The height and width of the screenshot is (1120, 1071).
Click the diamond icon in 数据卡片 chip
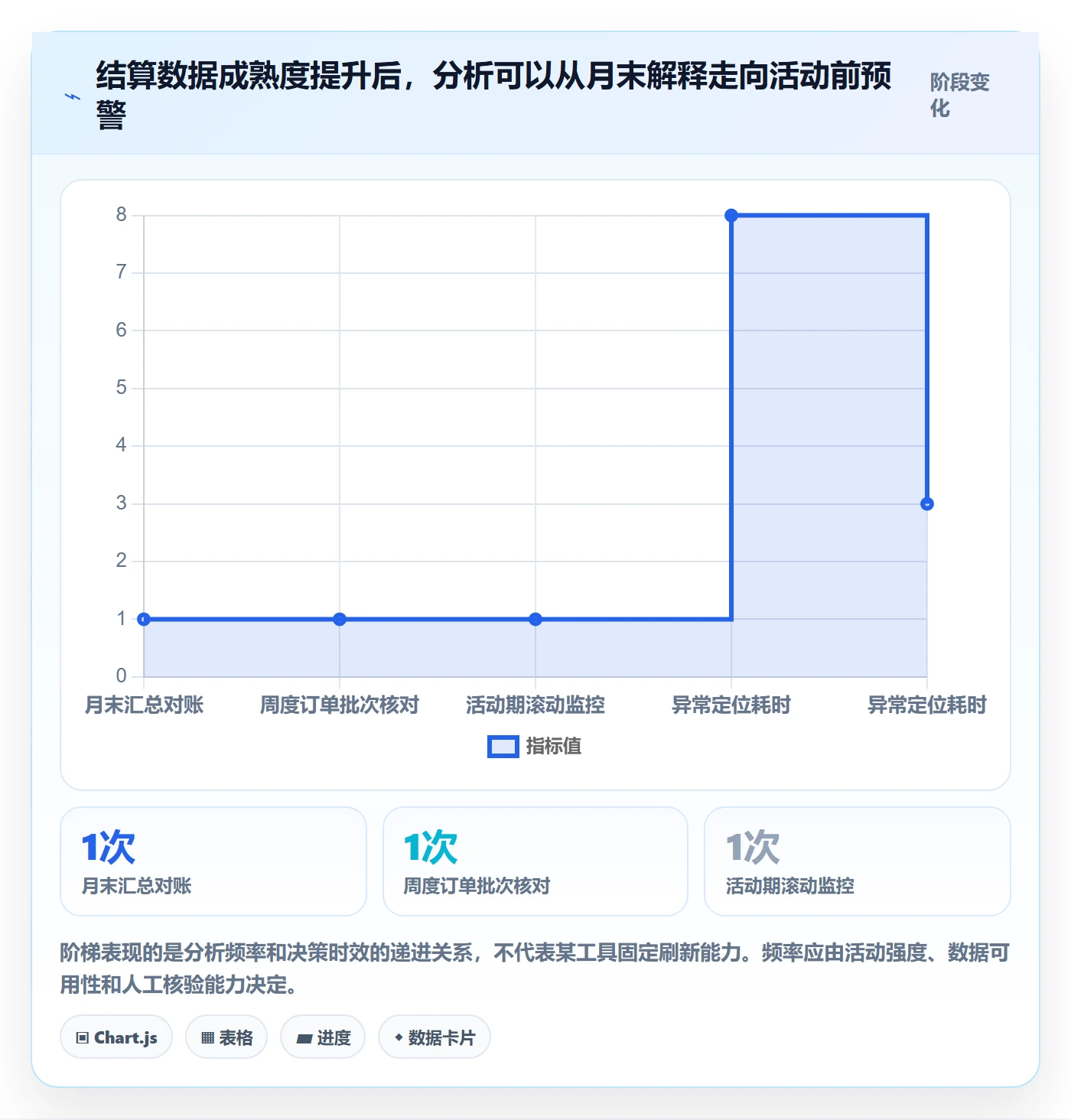coord(399,1037)
